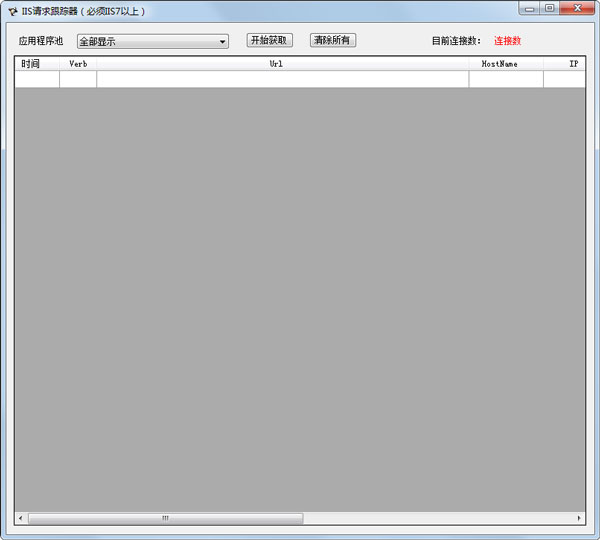Close the IIS请求跟踪器 window
This screenshot has width=600, height=540.
[576, 8]
